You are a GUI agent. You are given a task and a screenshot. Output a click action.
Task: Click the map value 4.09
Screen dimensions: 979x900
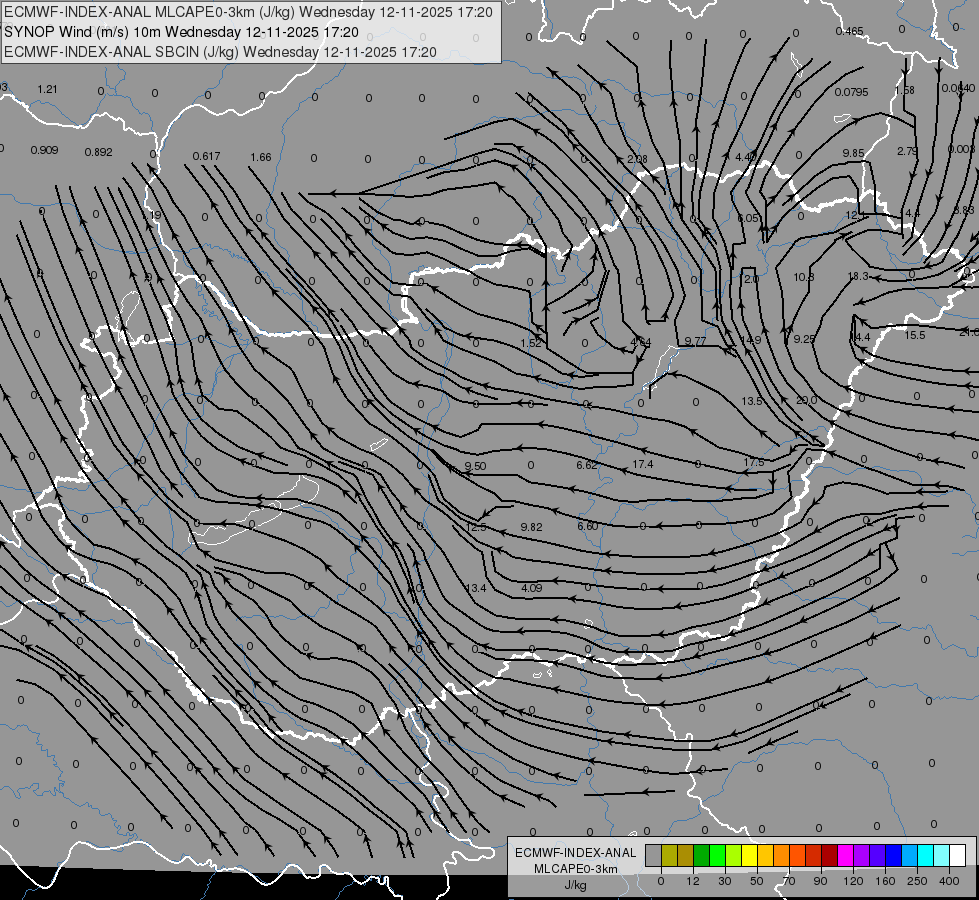pos(531,588)
